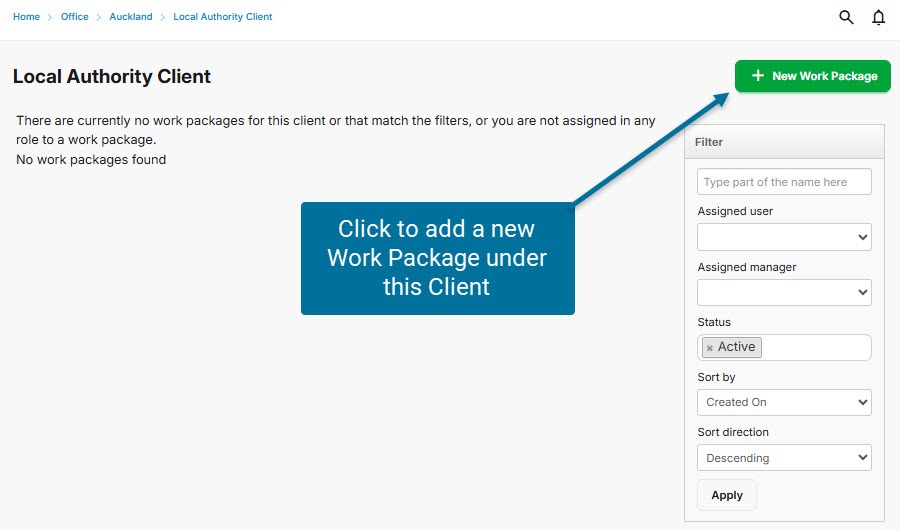Go to Home breadcrumb

point(26,17)
